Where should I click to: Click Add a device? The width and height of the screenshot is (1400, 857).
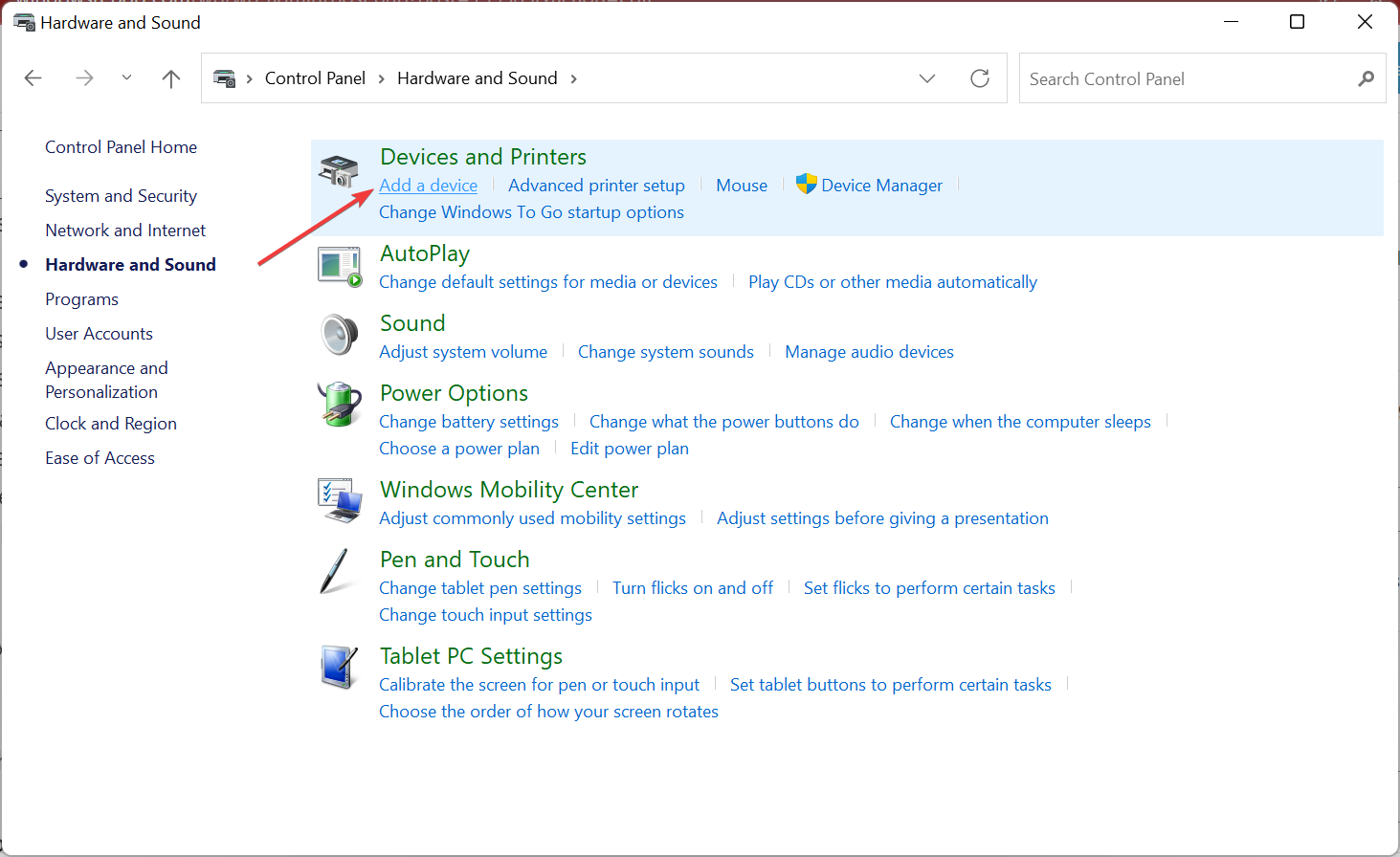point(428,186)
